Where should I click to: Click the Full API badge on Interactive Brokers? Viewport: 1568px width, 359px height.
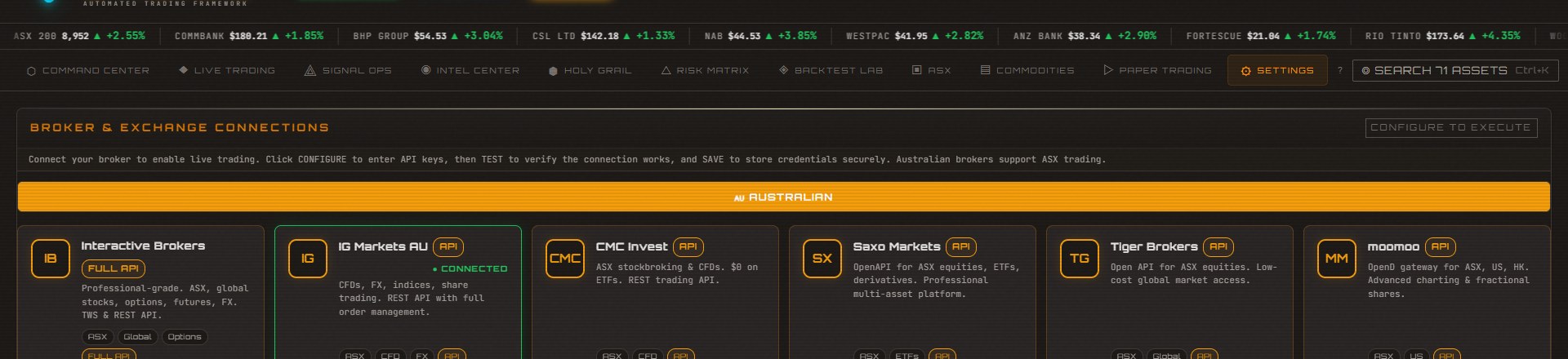pos(114,268)
